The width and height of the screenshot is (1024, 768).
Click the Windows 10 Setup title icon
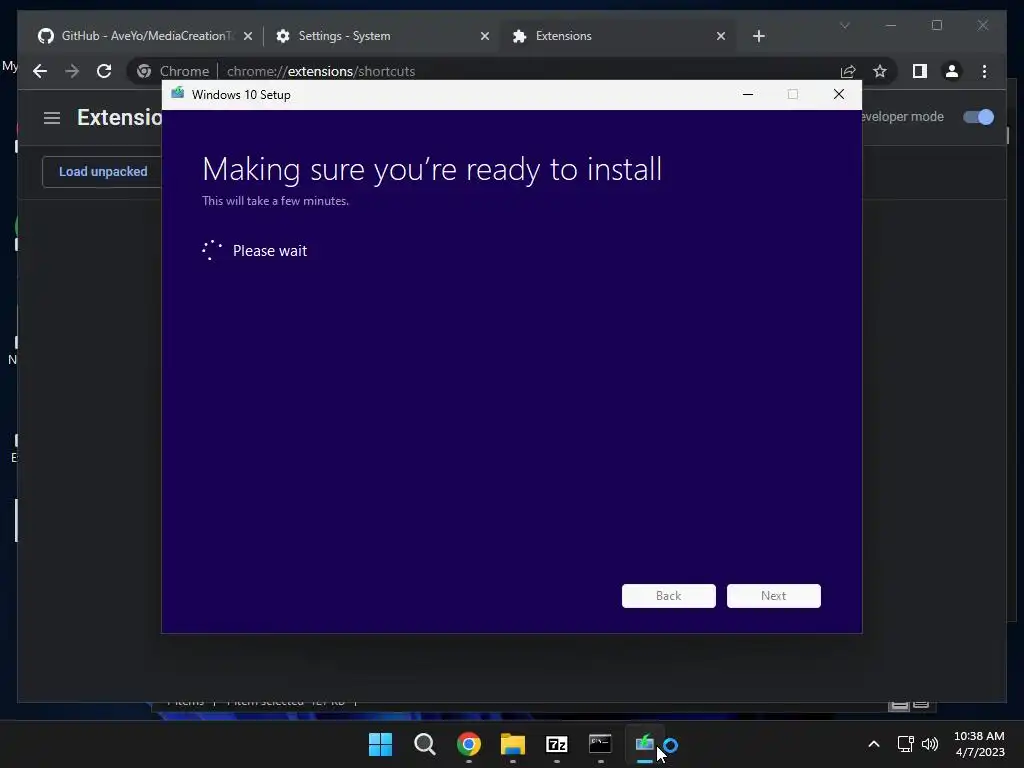tap(178, 93)
